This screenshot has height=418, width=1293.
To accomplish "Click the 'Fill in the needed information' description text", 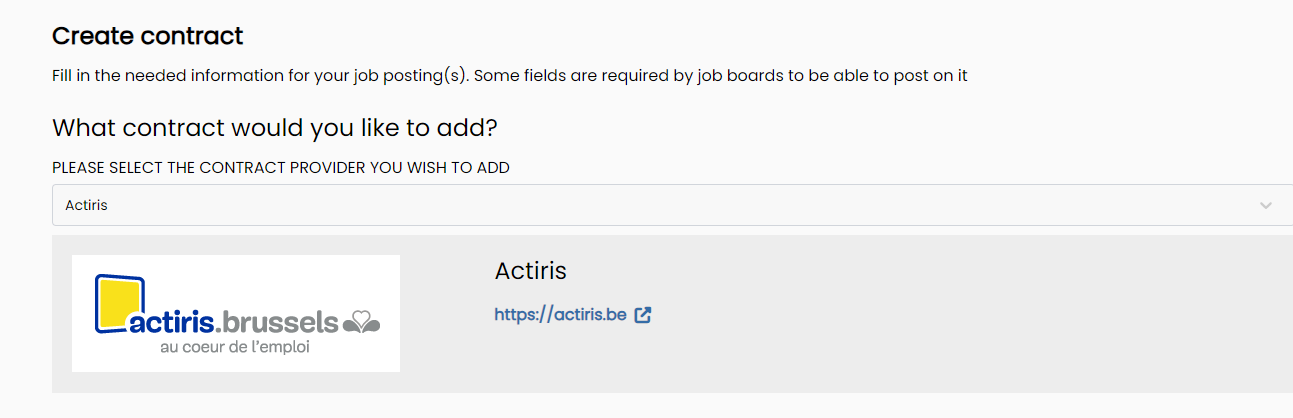I will (x=509, y=75).
